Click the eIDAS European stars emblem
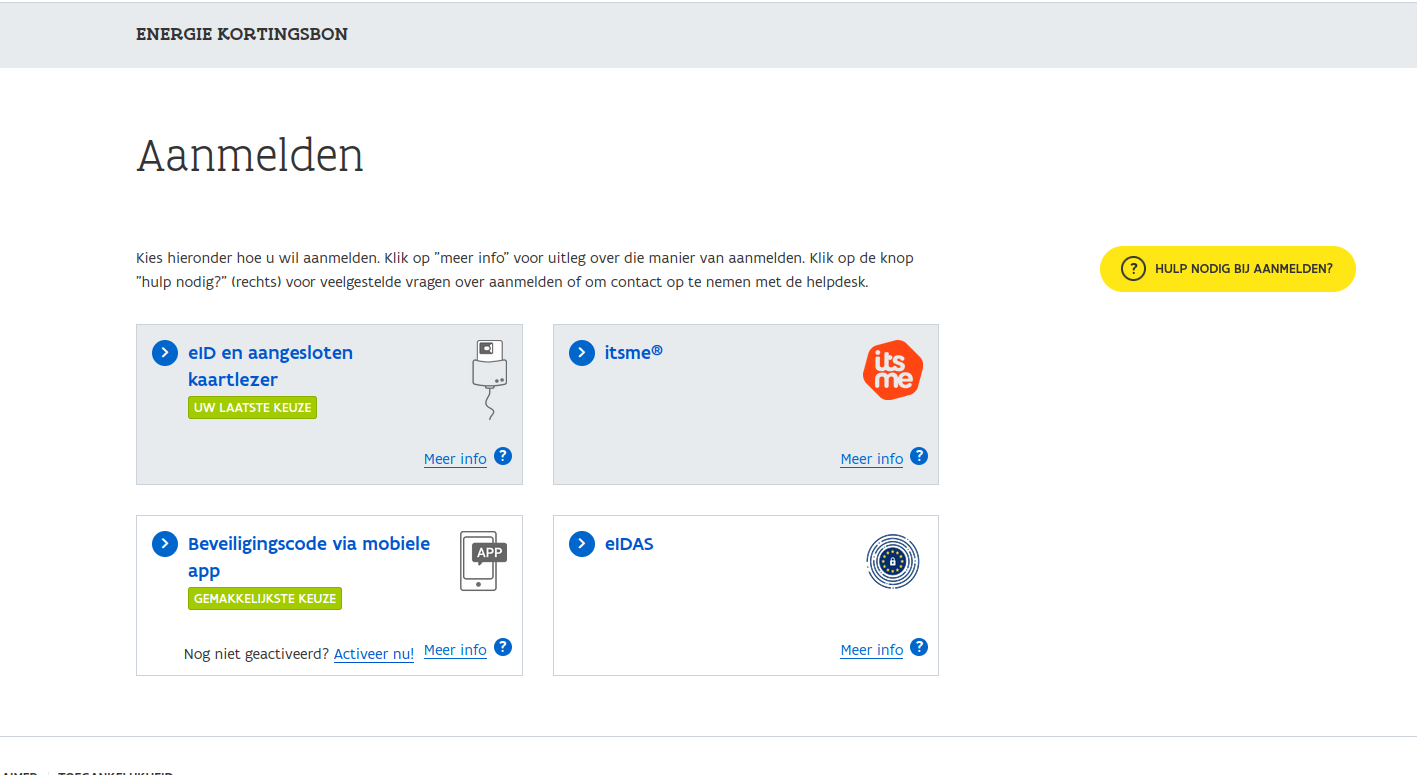This screenshot has width=1417, height=775. [x=892, y=561]
